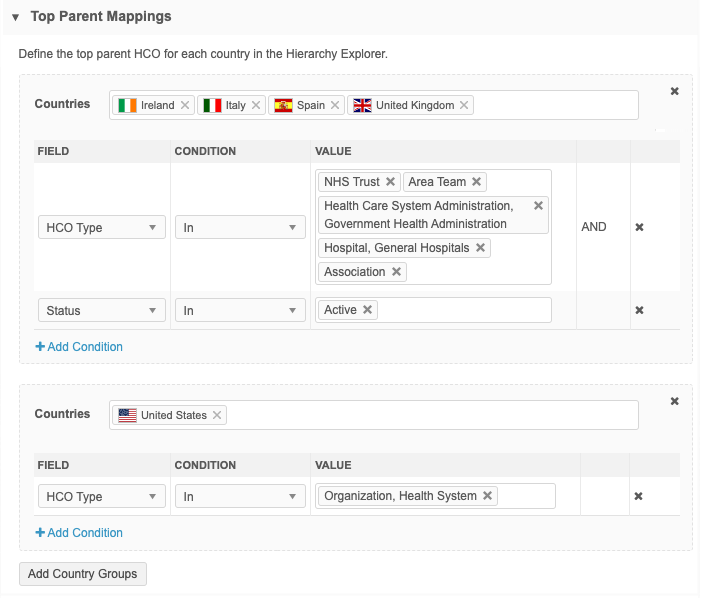
Task: Remove Area Team value tag
Action: pos(477,182)
